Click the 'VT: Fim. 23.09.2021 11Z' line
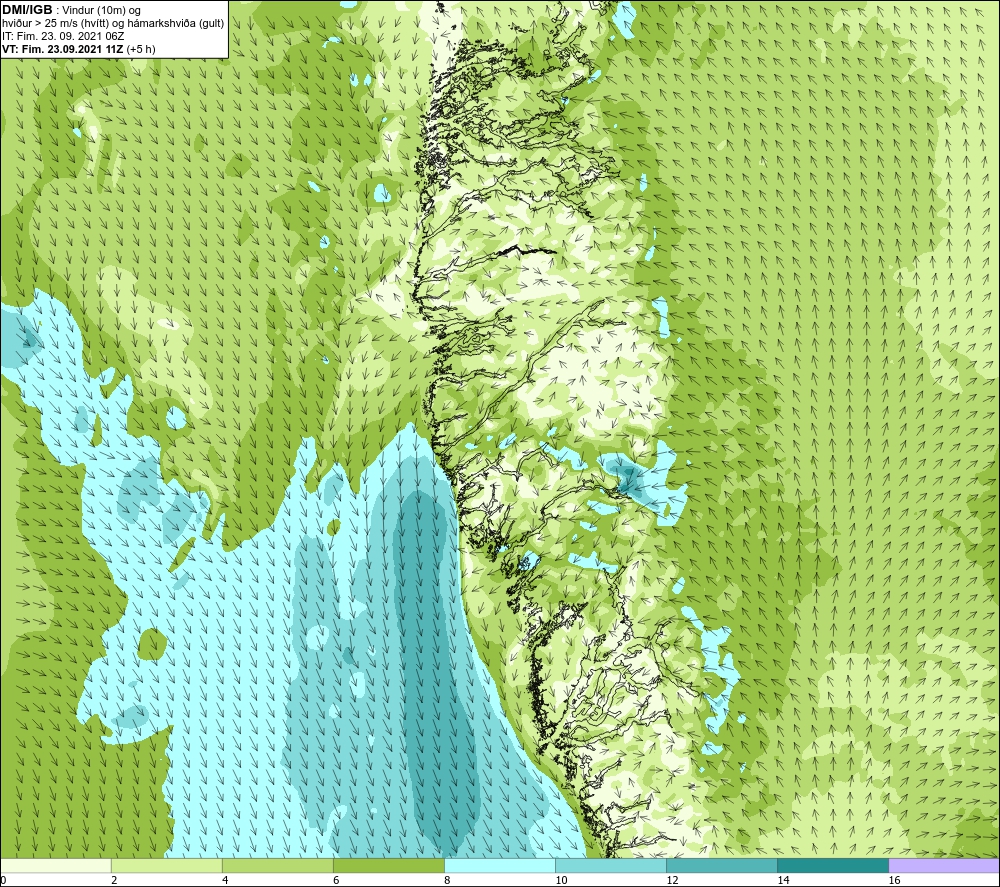 coord(78,49)
